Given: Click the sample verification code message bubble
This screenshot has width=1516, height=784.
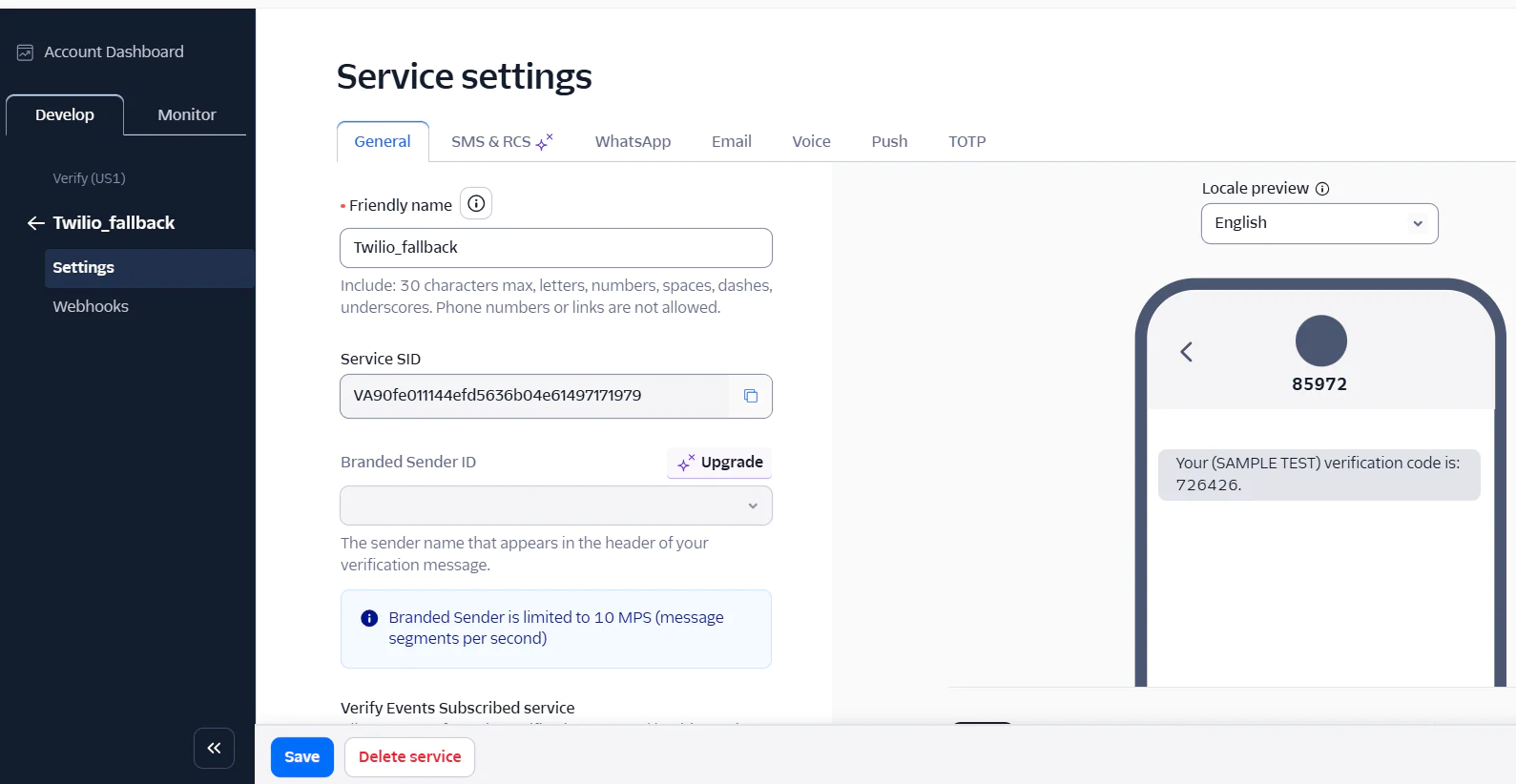Looking at the screenshot, I should [x=1319, y=474].
